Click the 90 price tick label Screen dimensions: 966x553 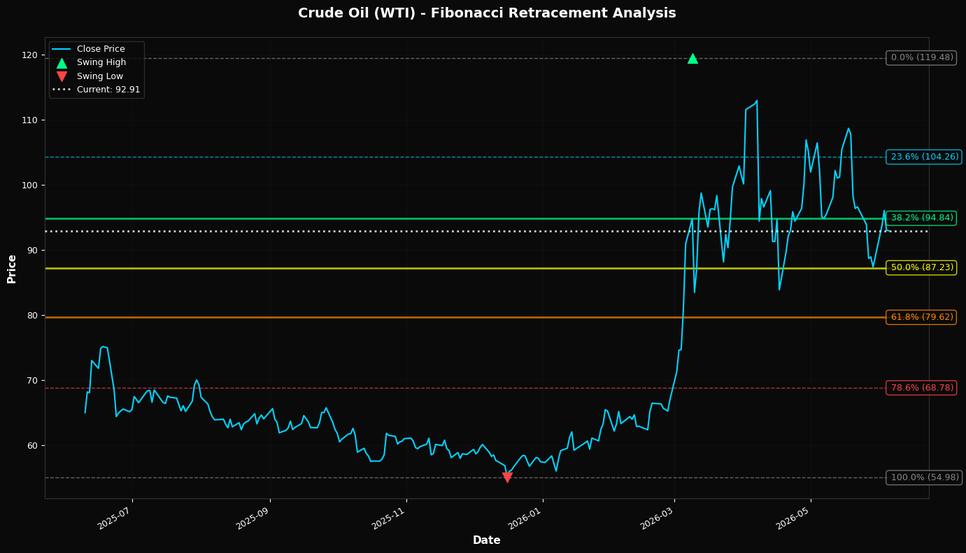[33, 251]
